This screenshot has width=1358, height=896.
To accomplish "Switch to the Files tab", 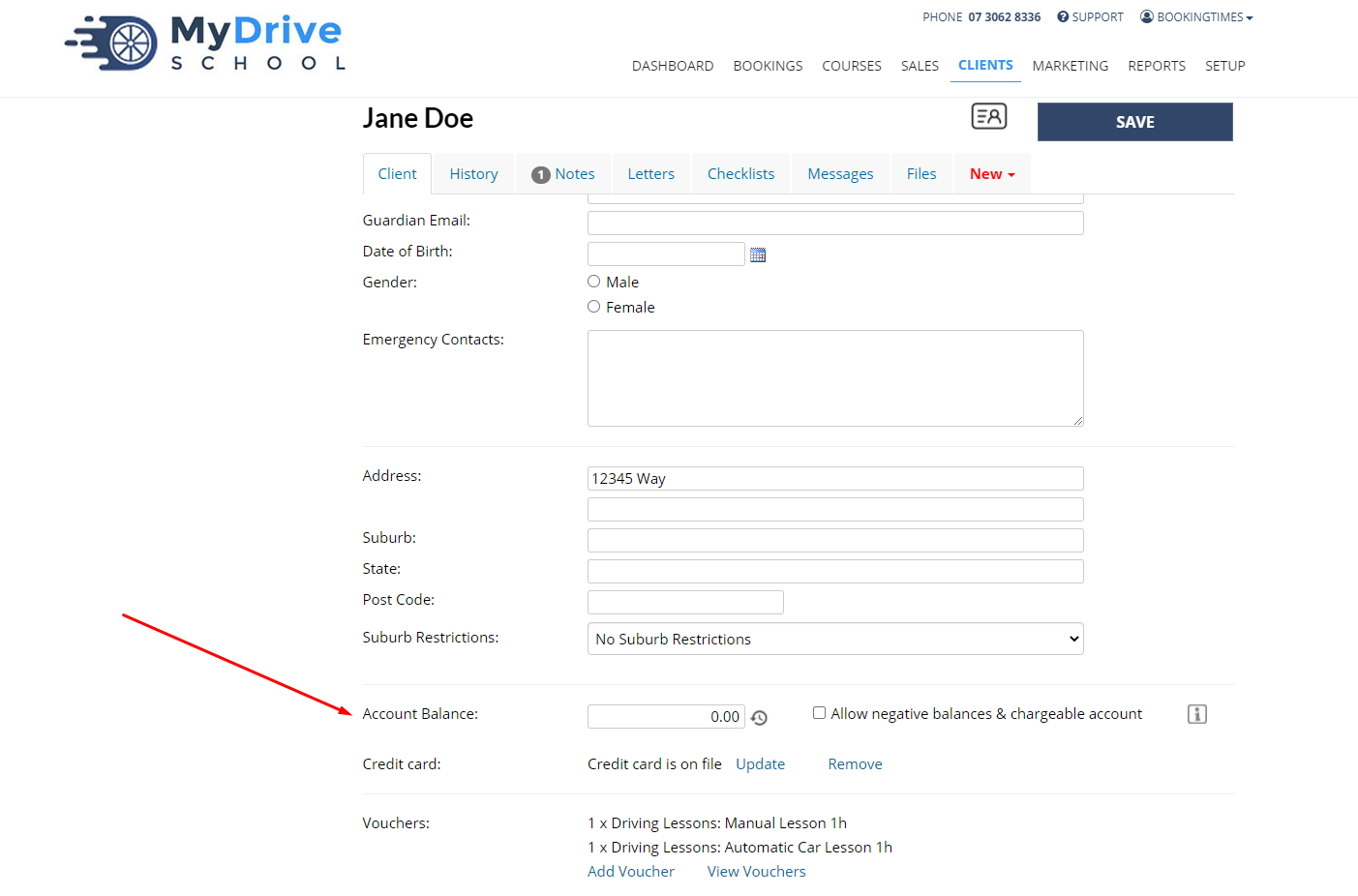I will click(x=921, y=174).
